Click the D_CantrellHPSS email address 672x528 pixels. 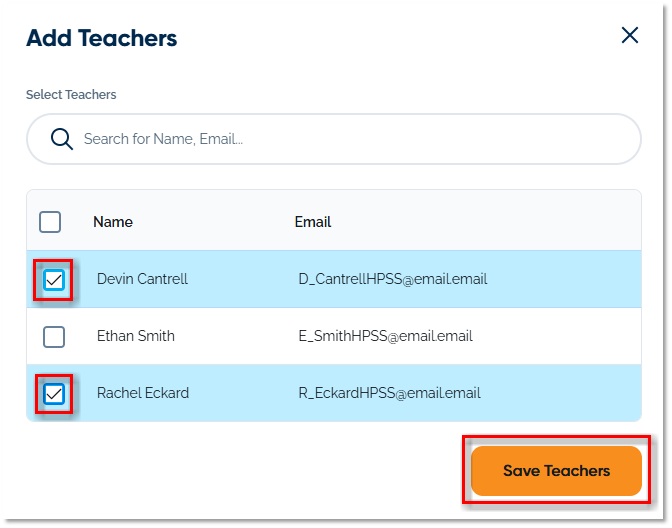[393, 279]
